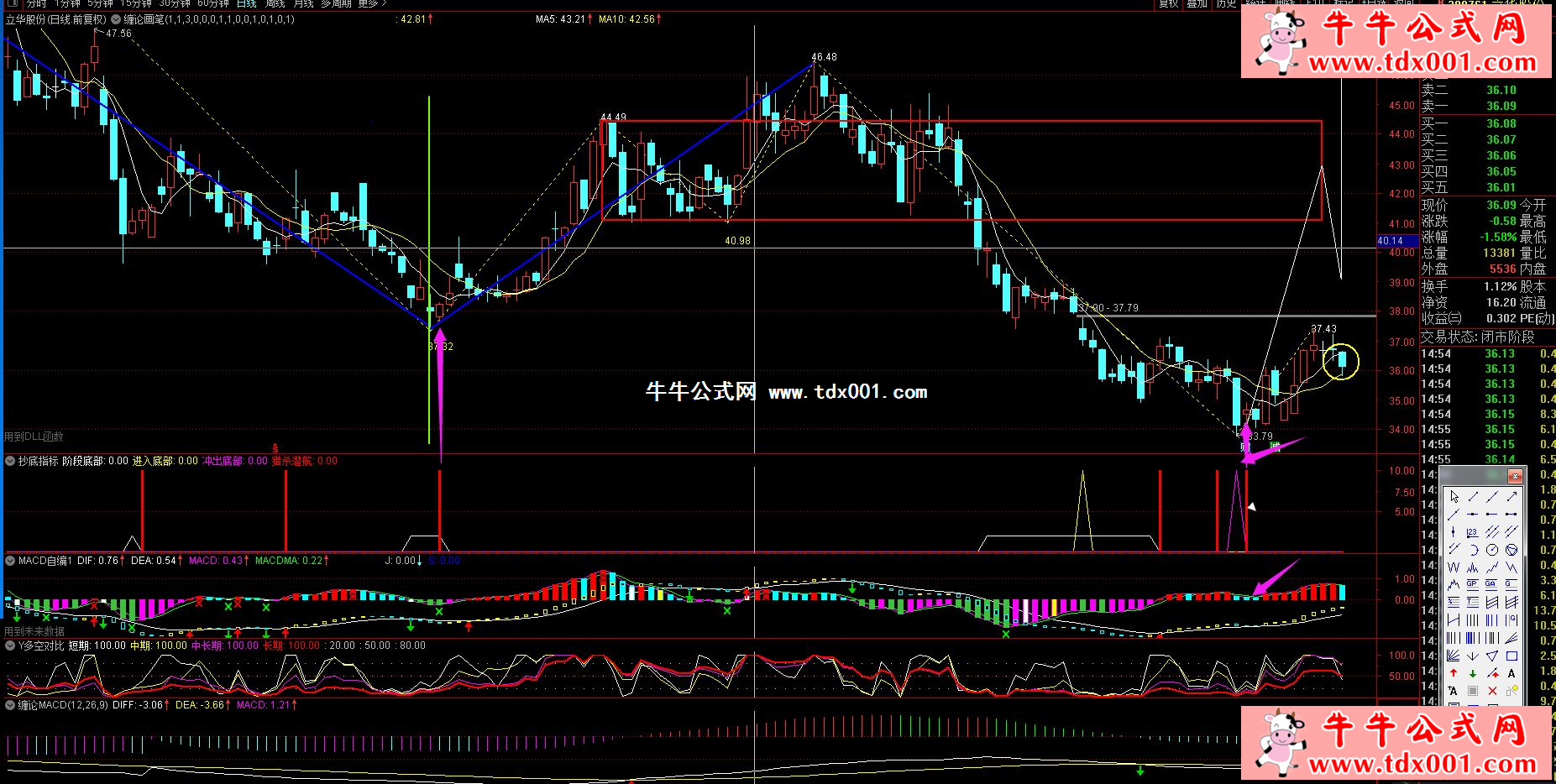Click the 总量 value 13381
This screenshot has height=784, width=1556.
[x=1499, y=253]
